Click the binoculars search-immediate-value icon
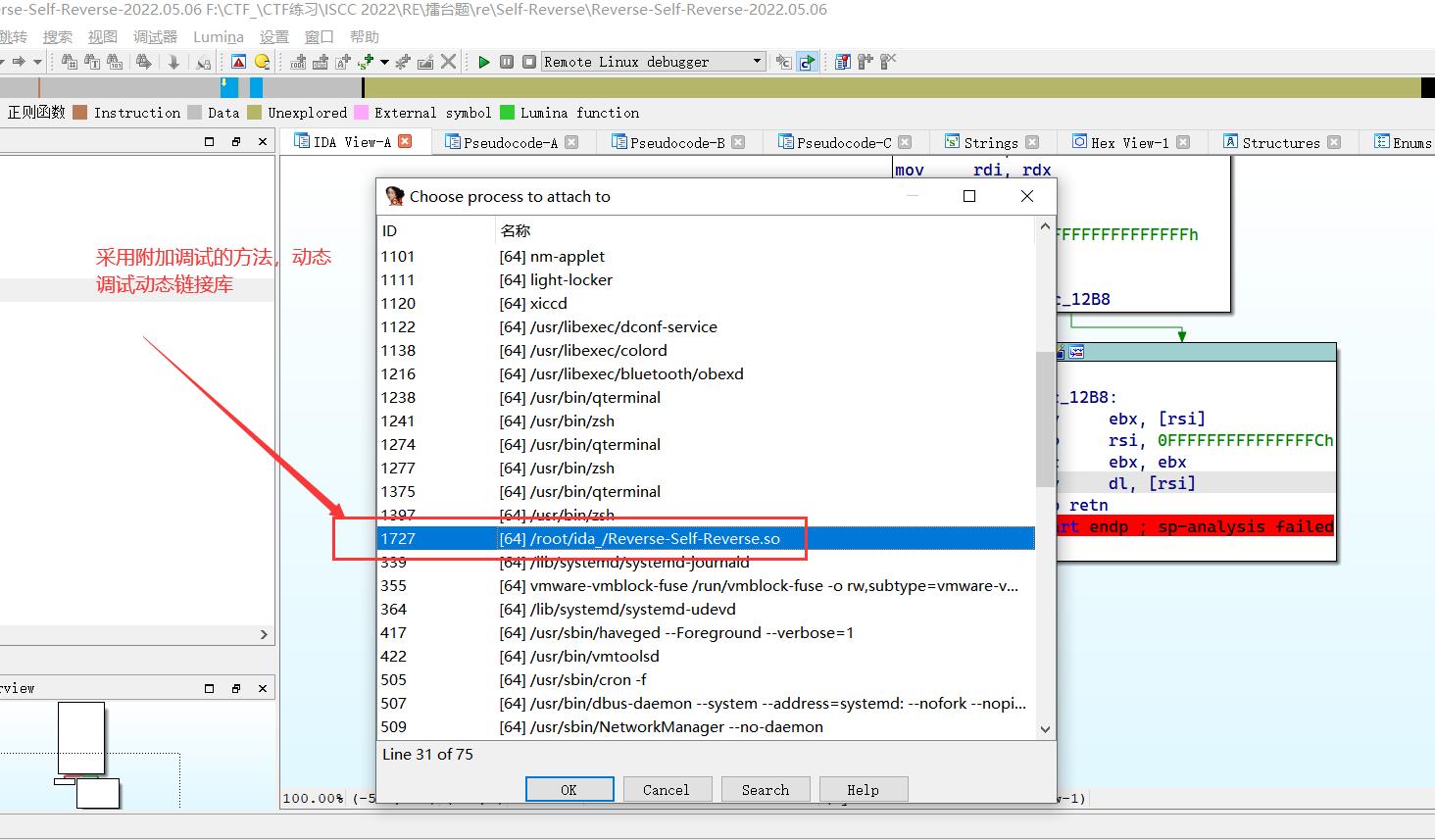 pyautogui.click(x=70, y=62)
